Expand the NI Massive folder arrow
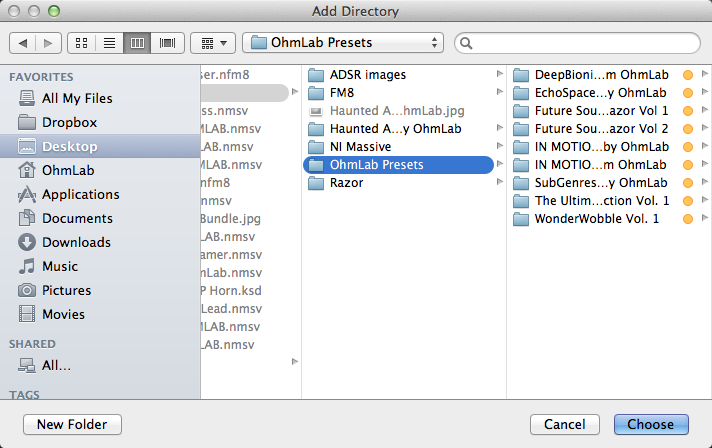The height and width of the screenshot is (448, 712). coord(499,146)
